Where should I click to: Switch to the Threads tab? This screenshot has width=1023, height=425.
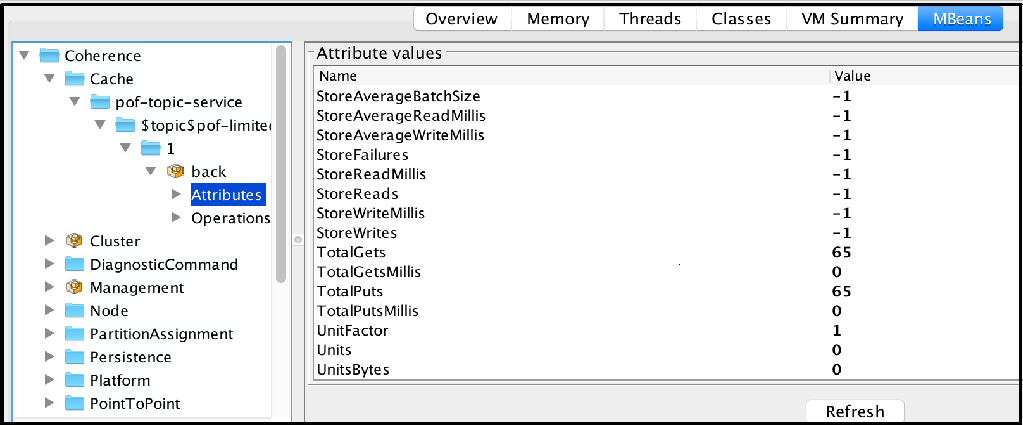650,19
